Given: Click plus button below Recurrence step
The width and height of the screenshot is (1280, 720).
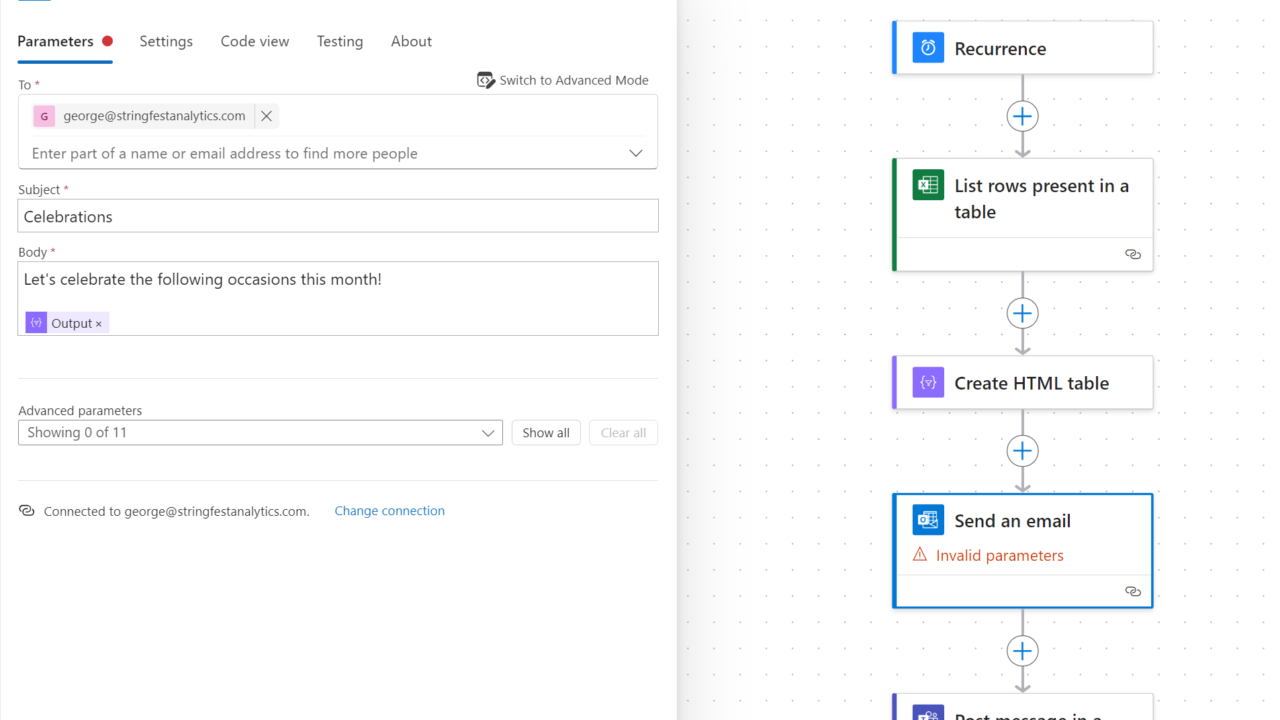Looking at the screenshot, I should (1022, 116).
